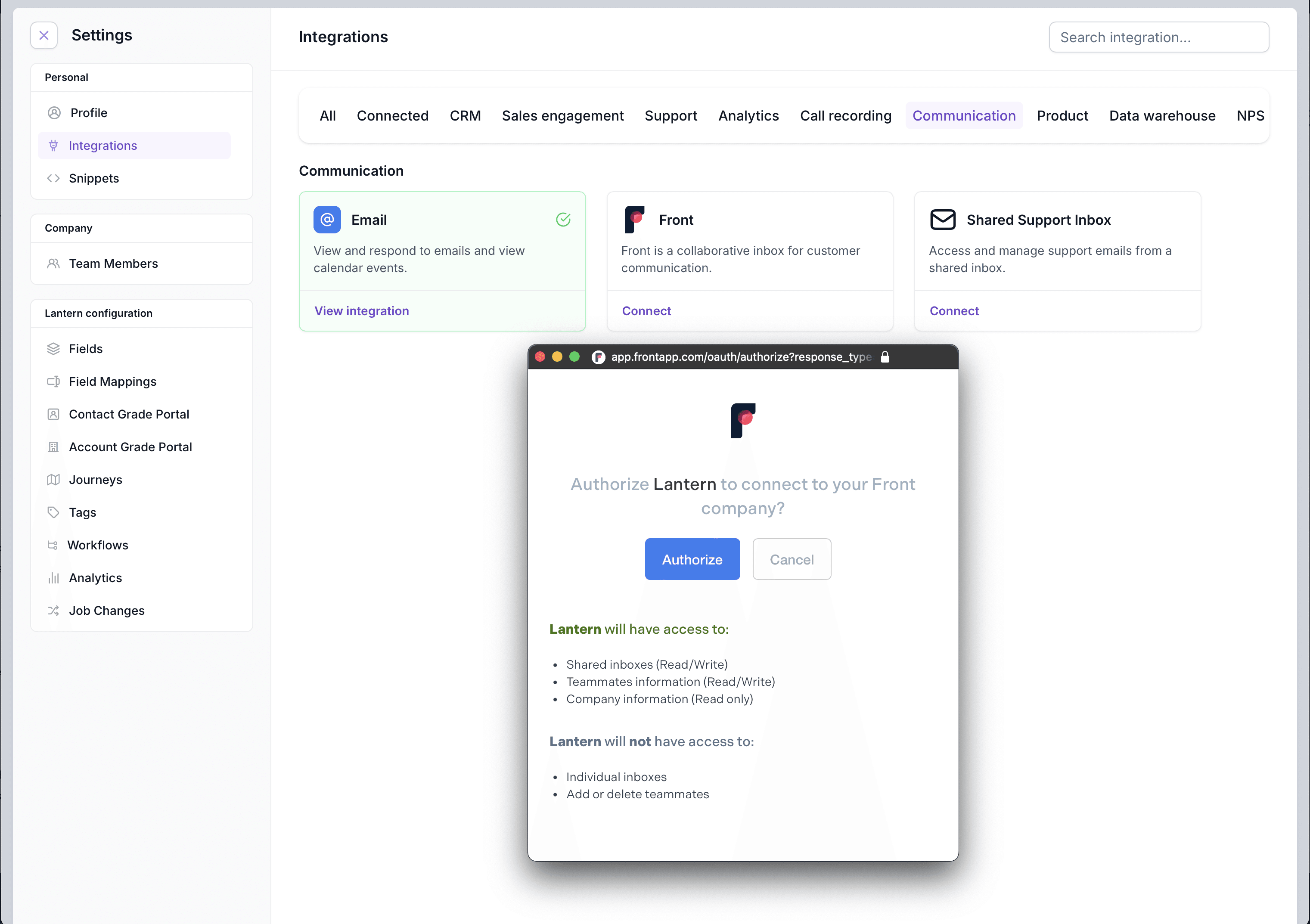Click View integration on Email card
The width and height of the screenshot is (1310, 924).
tap(362, 311)
